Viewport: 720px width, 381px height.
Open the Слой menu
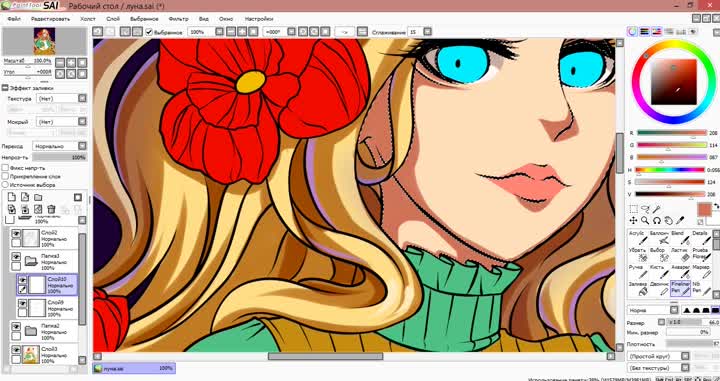pyautogui.click(x=113, y=19)
